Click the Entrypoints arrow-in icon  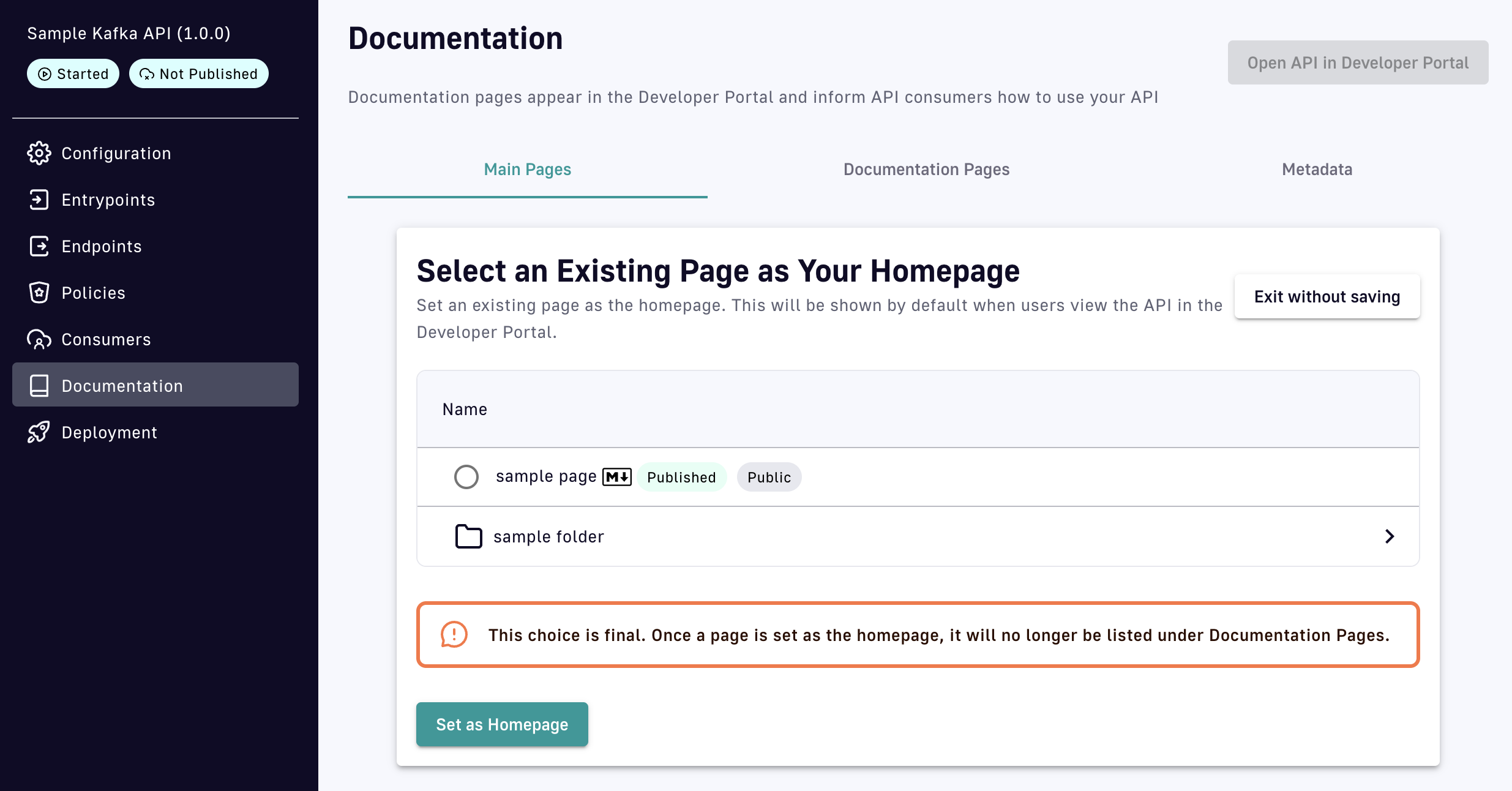[x=39, y=200]
